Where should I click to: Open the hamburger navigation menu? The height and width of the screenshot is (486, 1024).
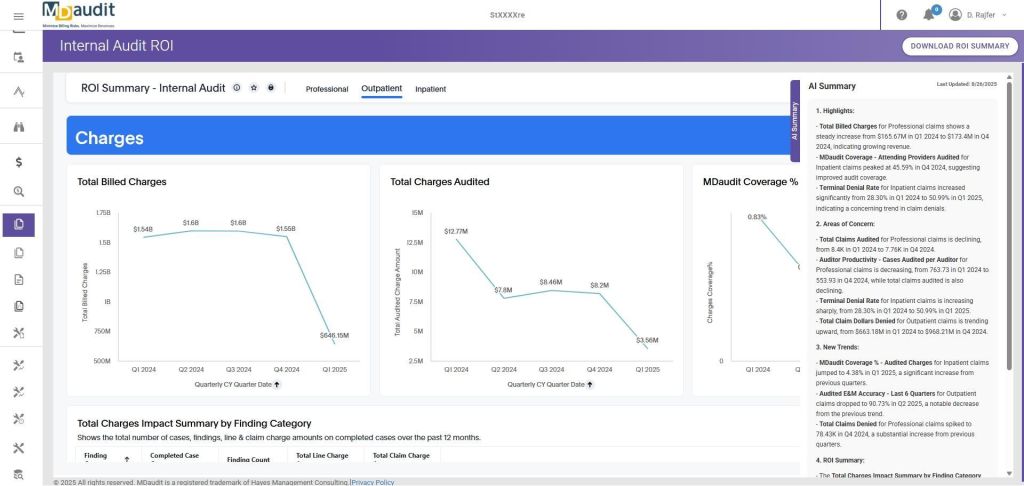(18, 15)
